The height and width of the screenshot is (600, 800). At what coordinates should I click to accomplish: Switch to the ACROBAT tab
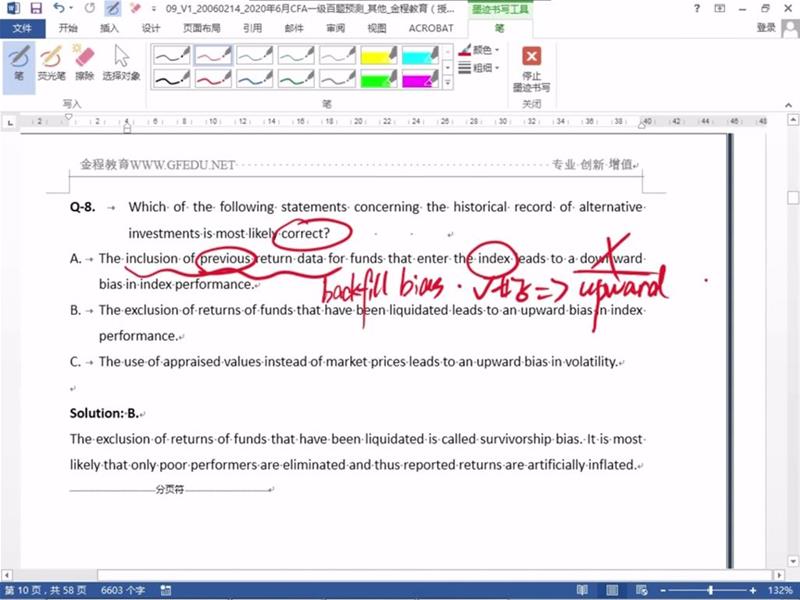tap(431, 28)
